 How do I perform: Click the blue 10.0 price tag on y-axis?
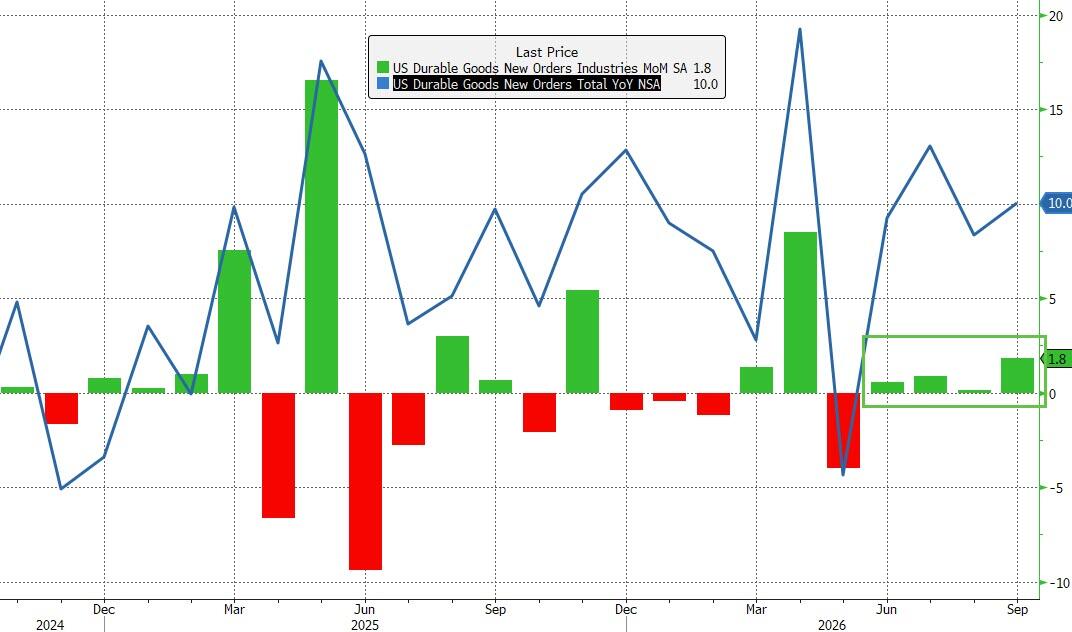(1057, 203)
